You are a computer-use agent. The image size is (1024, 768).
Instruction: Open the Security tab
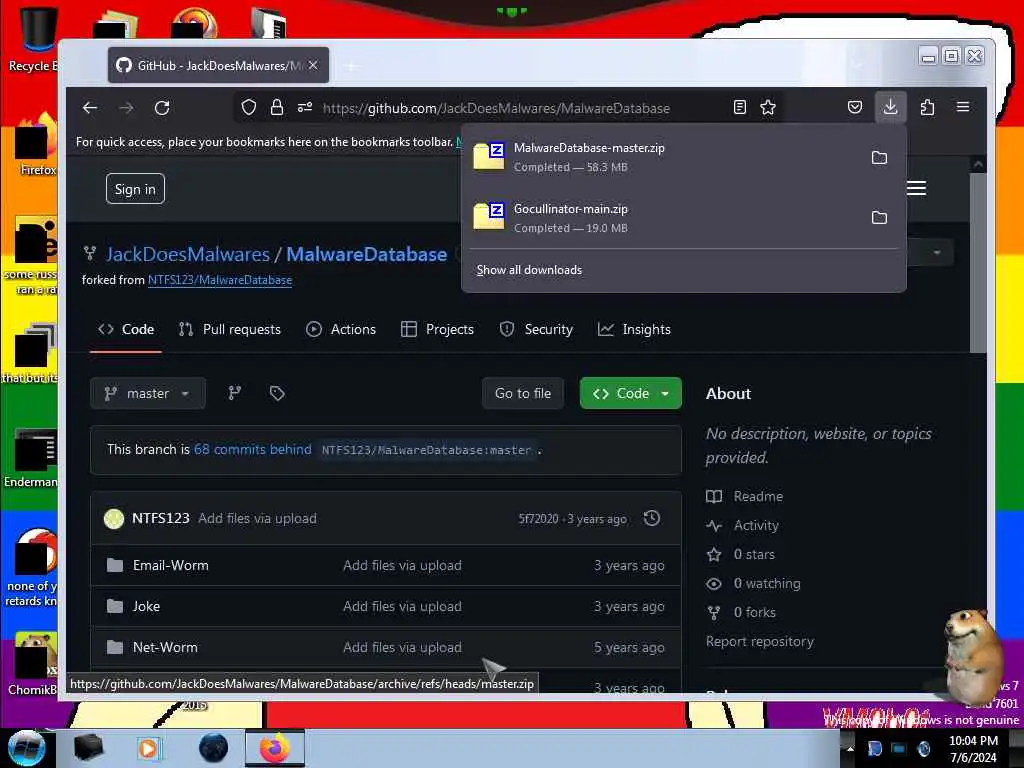[x=536, y=329]
